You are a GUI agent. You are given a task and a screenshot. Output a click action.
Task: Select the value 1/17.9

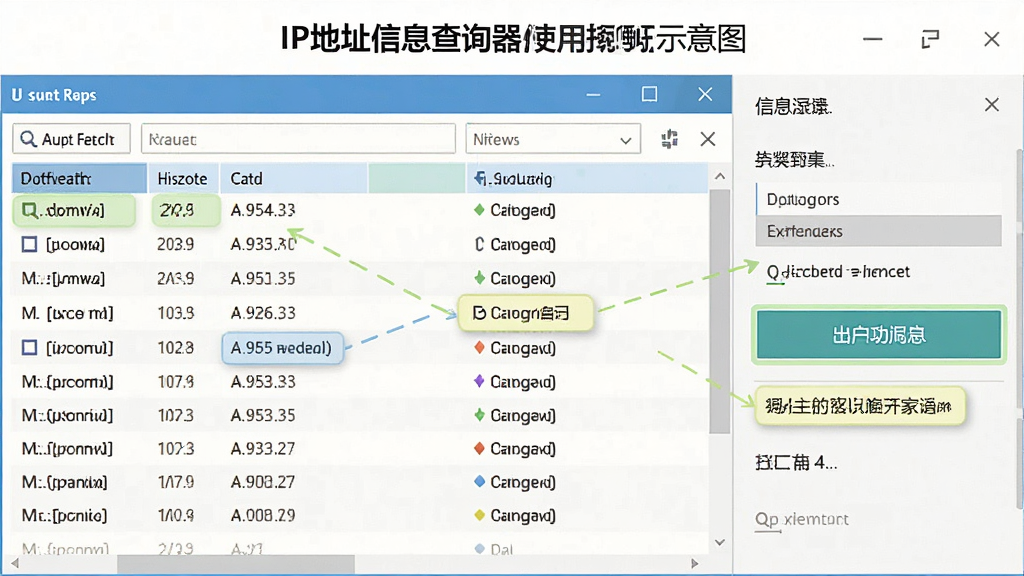tap(176, 482)
